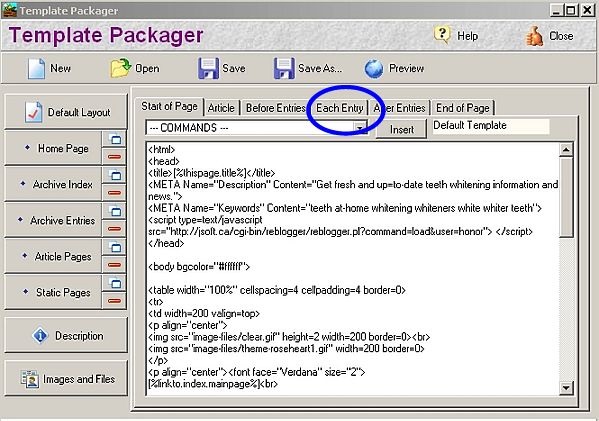This screenshot has width=599, height=421.
Task: Click the blue window icon beside Article Pages
Action: click(x=114, y=247)
